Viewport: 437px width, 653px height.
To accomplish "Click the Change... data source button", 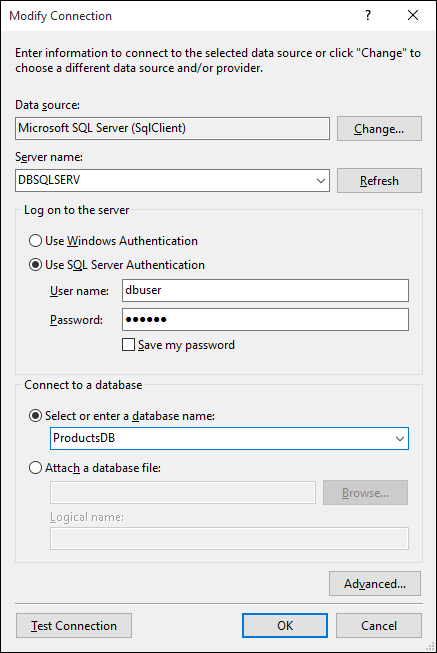I will point(379,129).
